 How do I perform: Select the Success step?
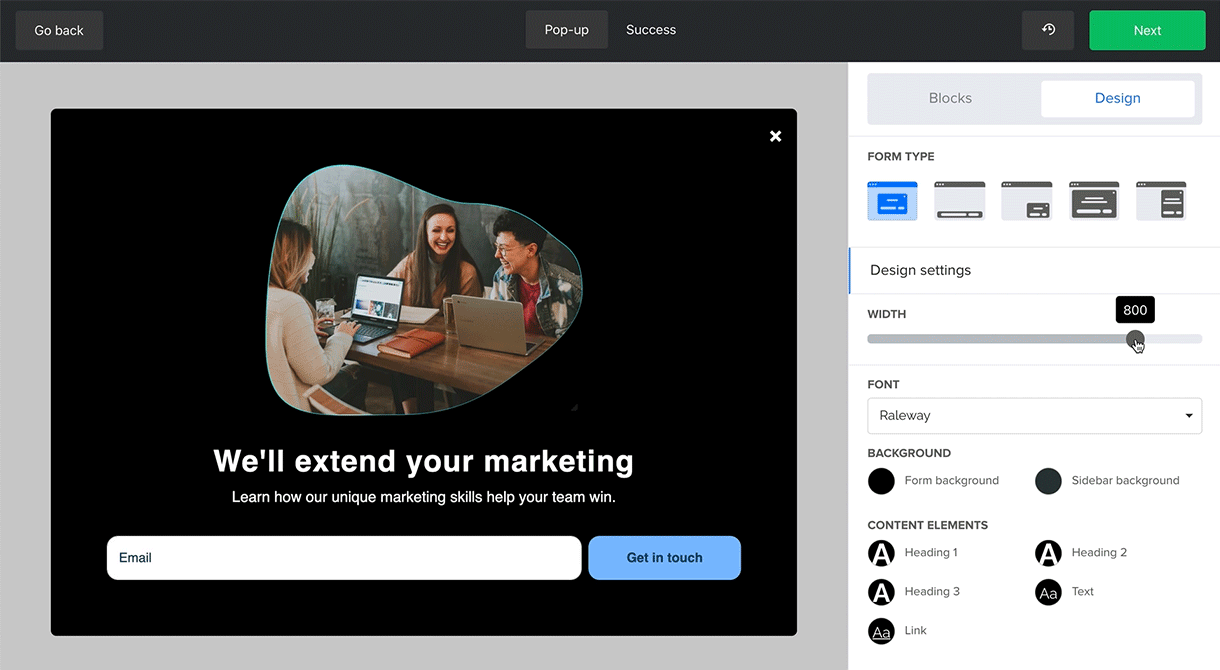650,30
